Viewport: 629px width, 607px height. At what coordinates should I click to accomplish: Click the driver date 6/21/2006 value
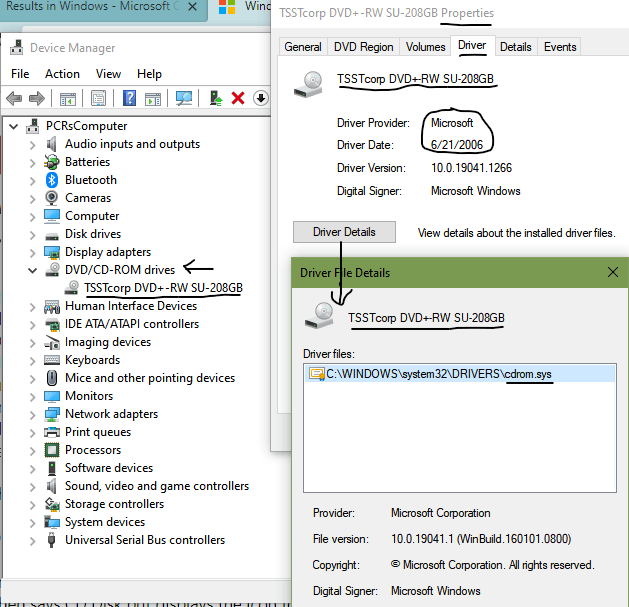(457, 145)
